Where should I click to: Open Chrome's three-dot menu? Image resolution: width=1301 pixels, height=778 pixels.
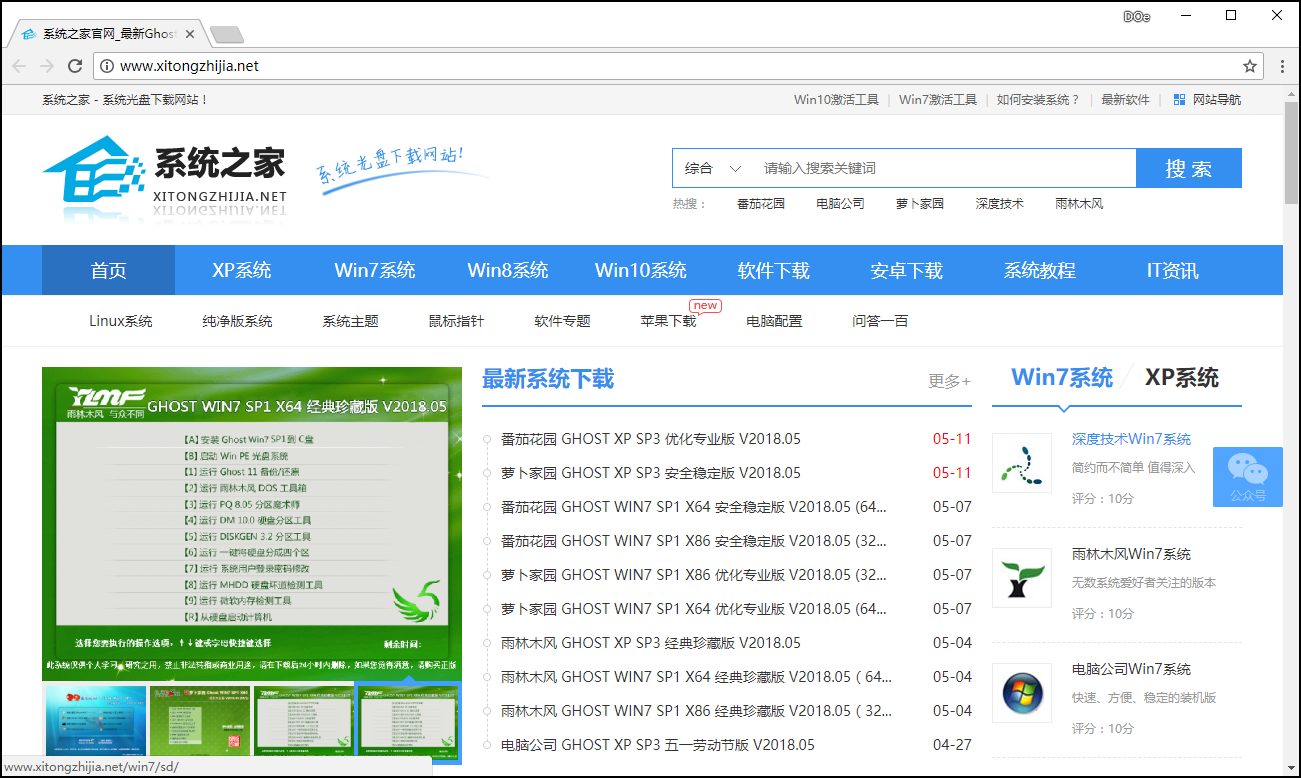[x=1283, y=66]
